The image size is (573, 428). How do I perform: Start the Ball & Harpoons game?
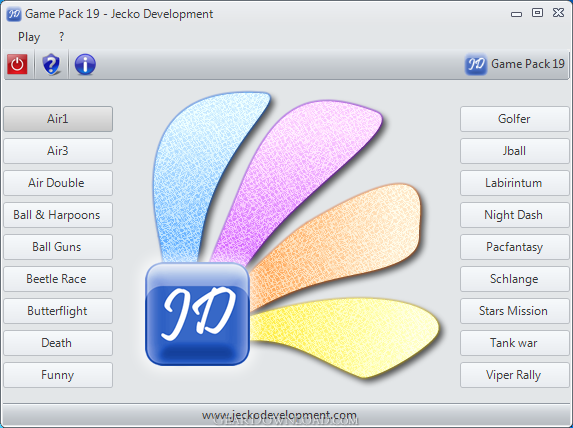coord(58,215)
